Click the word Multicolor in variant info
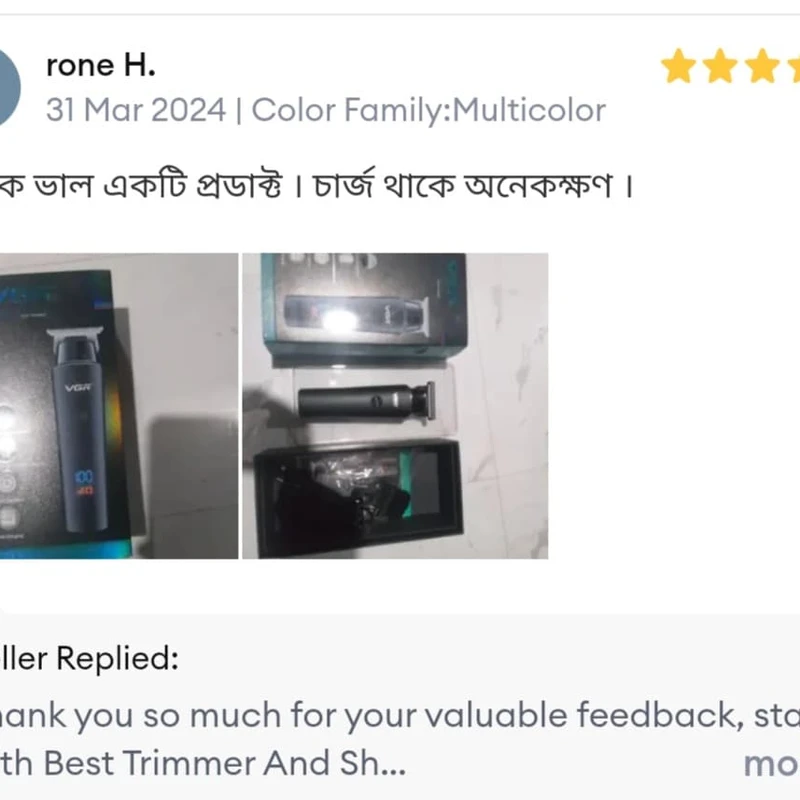The image size is (800, 800). (530, 110)
